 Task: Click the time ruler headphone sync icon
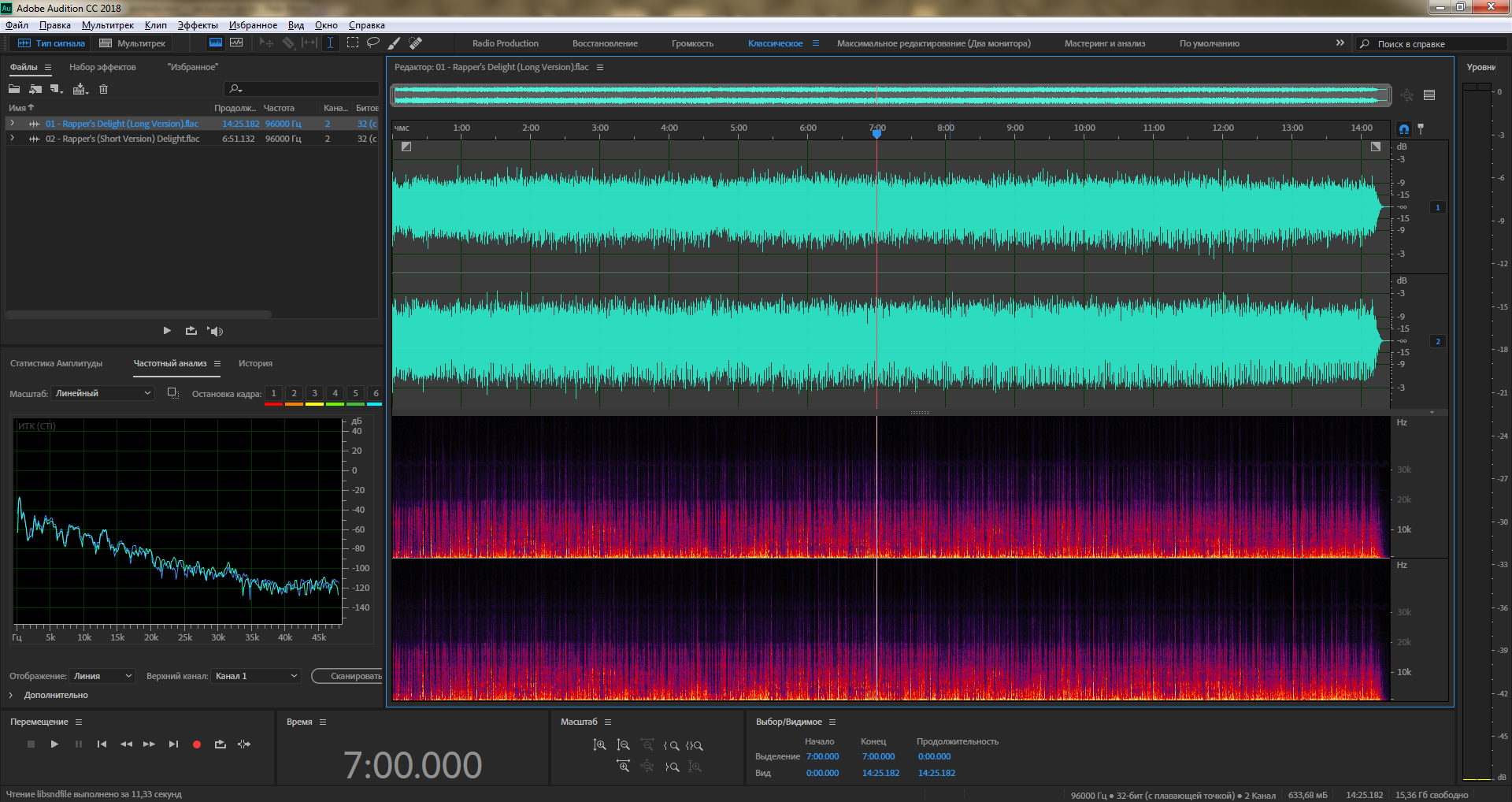pos(1404,128)
